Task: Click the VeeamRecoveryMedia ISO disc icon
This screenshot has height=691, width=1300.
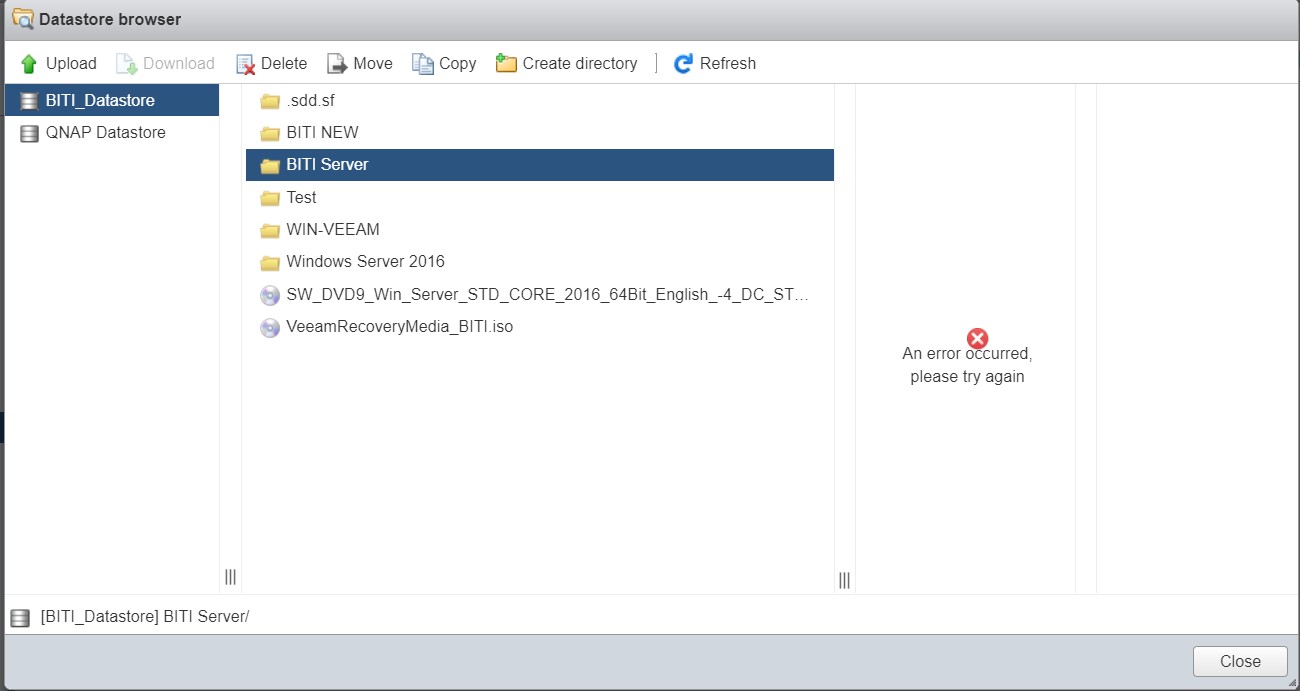Action: (x=270, y=327)
